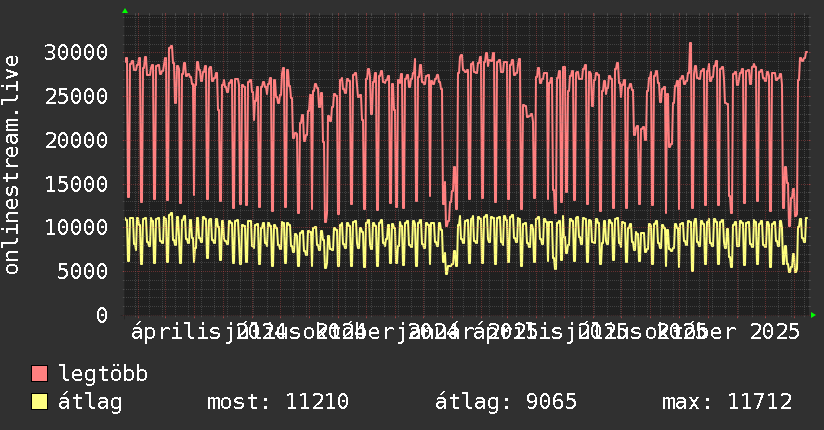Click the red legtöbb legend swatch
Image resolution: width=824 pixels, height=430 pixels.
click(x=40, y=374)
